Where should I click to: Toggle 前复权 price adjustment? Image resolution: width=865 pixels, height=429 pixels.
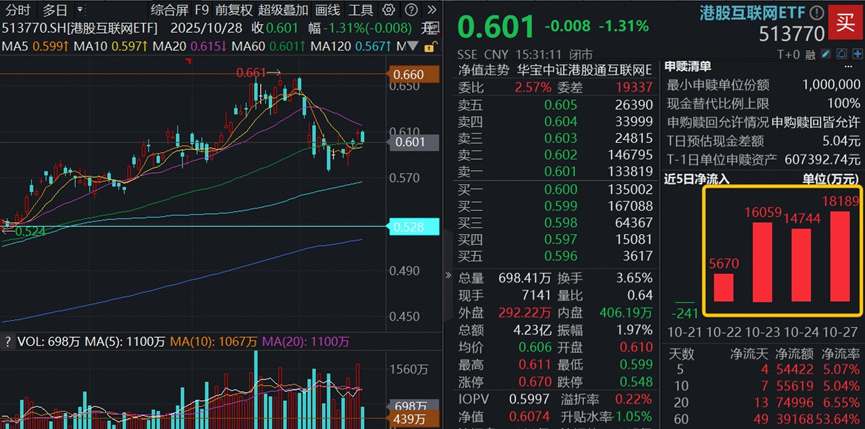pos(234,10)
